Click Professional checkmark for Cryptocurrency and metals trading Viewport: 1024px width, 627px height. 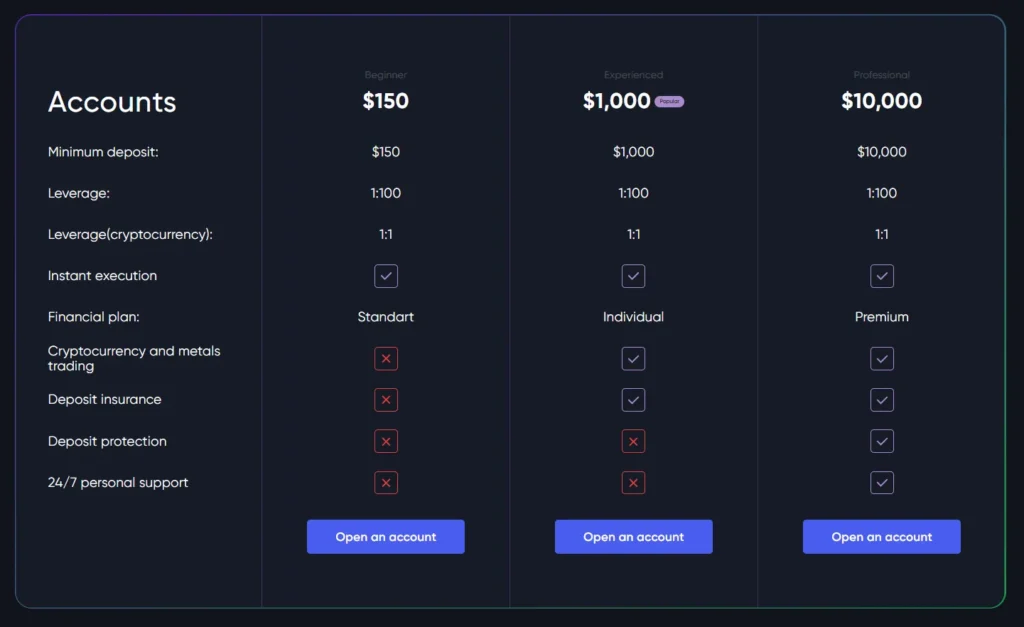click(x=881, y=358)
